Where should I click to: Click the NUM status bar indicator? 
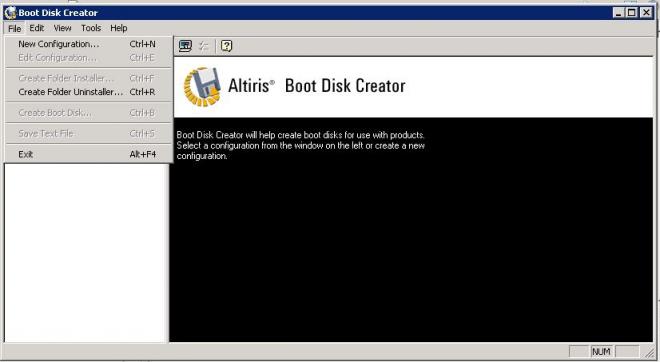coord(601,351)
